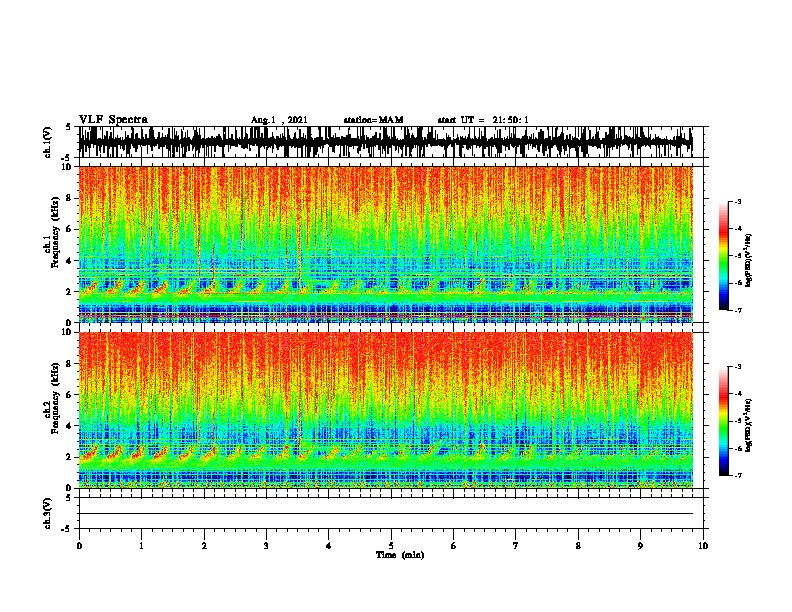Click the "-7" label on ch.1 color scale

pyautogui.click(x=738, y=310)
